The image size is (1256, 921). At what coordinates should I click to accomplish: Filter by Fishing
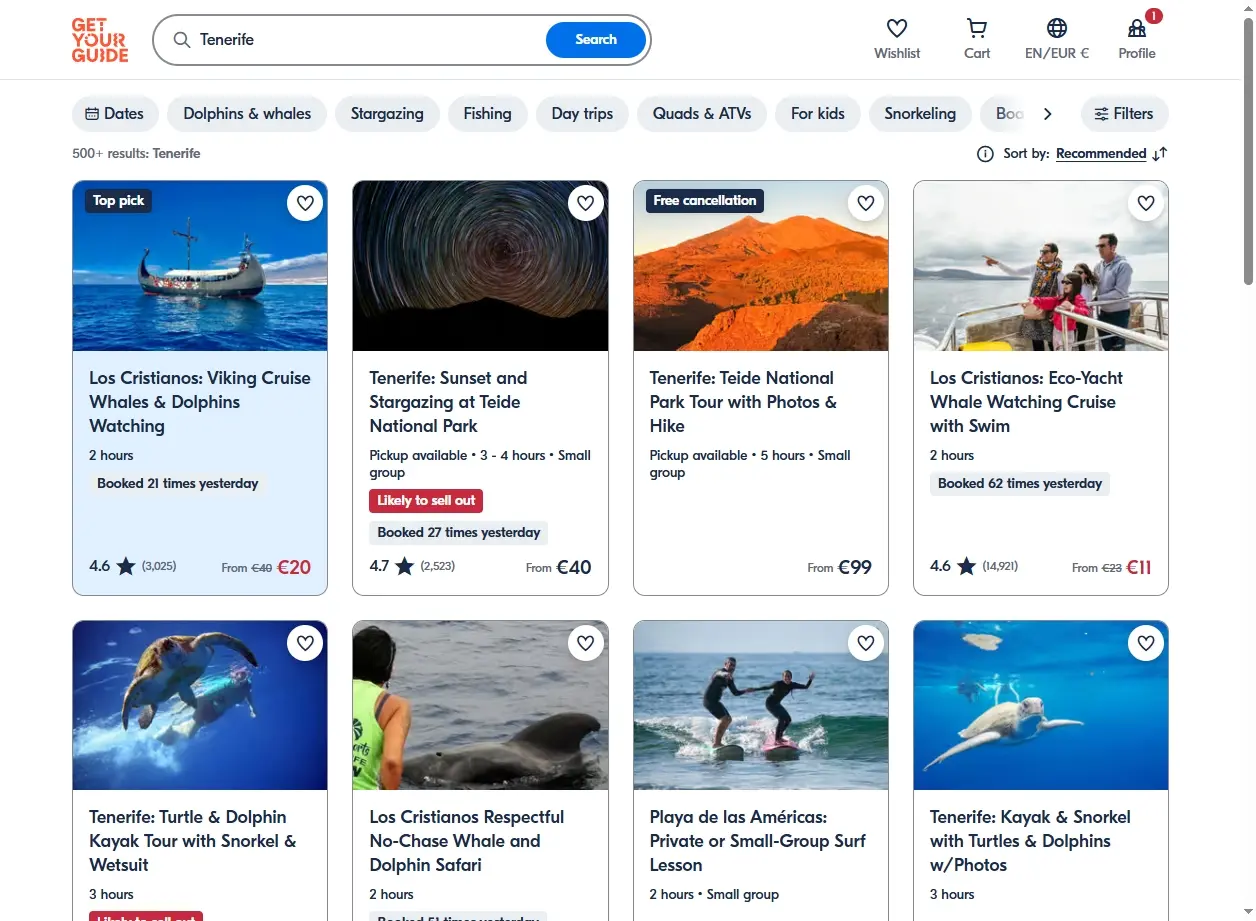pos(487,114)
